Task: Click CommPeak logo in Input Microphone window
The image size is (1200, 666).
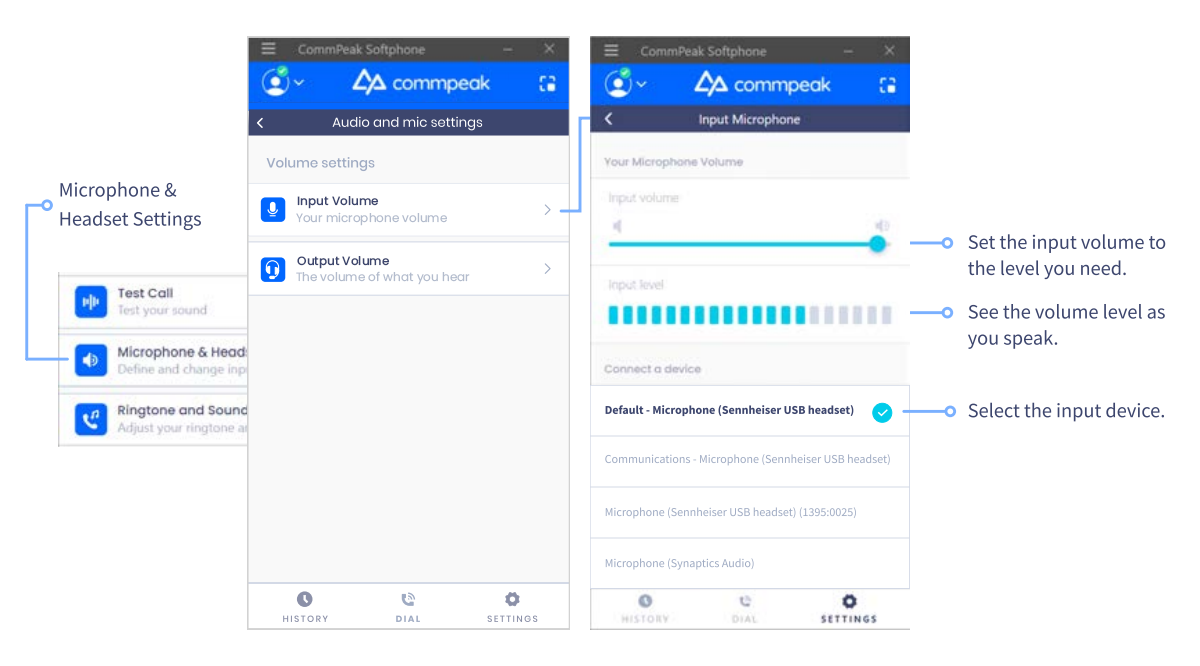Action: point(762,85)
